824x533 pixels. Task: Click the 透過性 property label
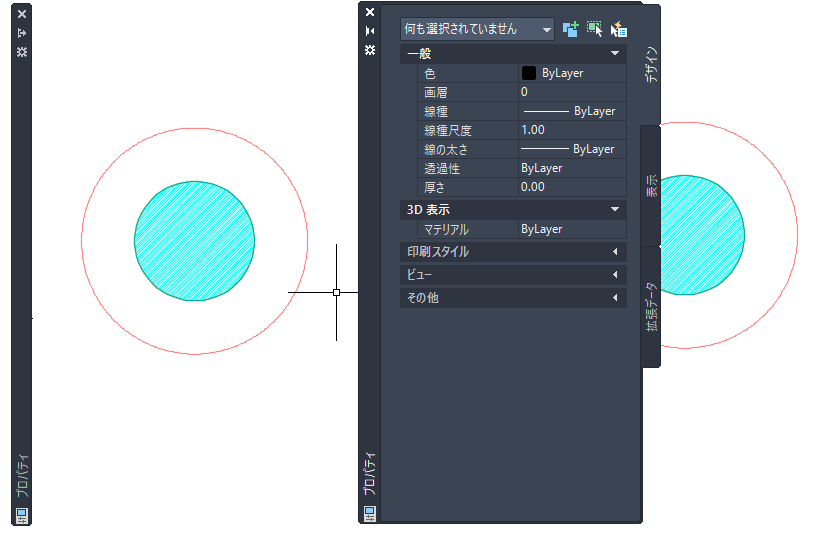[x=442, y=168]
